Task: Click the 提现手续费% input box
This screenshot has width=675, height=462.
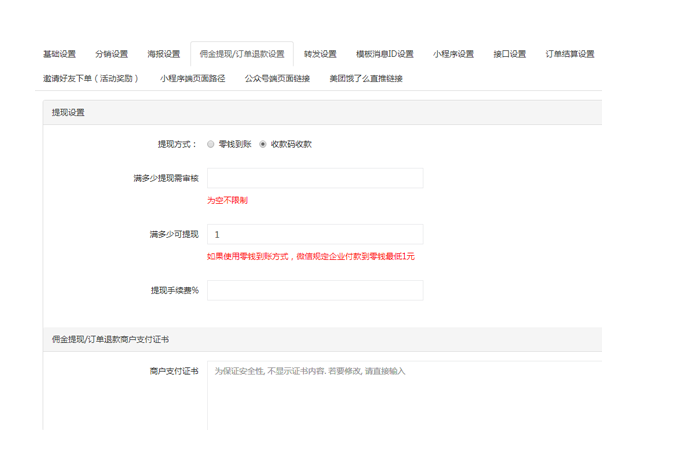Action: click(315, 290)
